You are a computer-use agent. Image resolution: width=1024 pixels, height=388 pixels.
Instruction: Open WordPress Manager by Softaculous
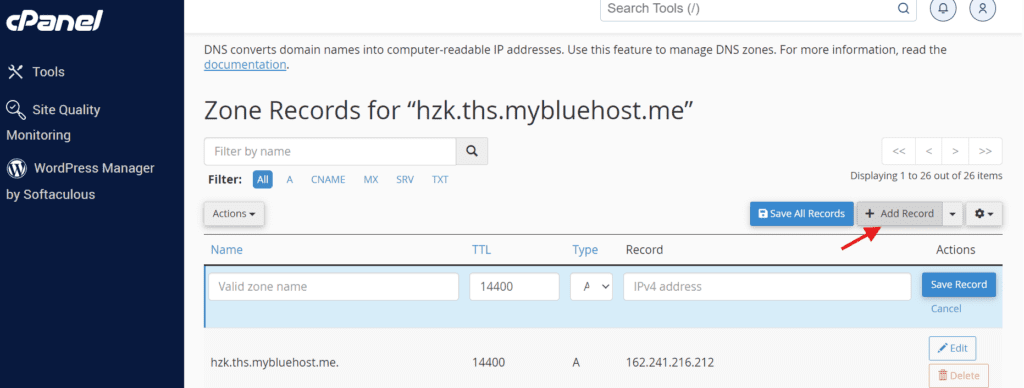tap(80, 181)
